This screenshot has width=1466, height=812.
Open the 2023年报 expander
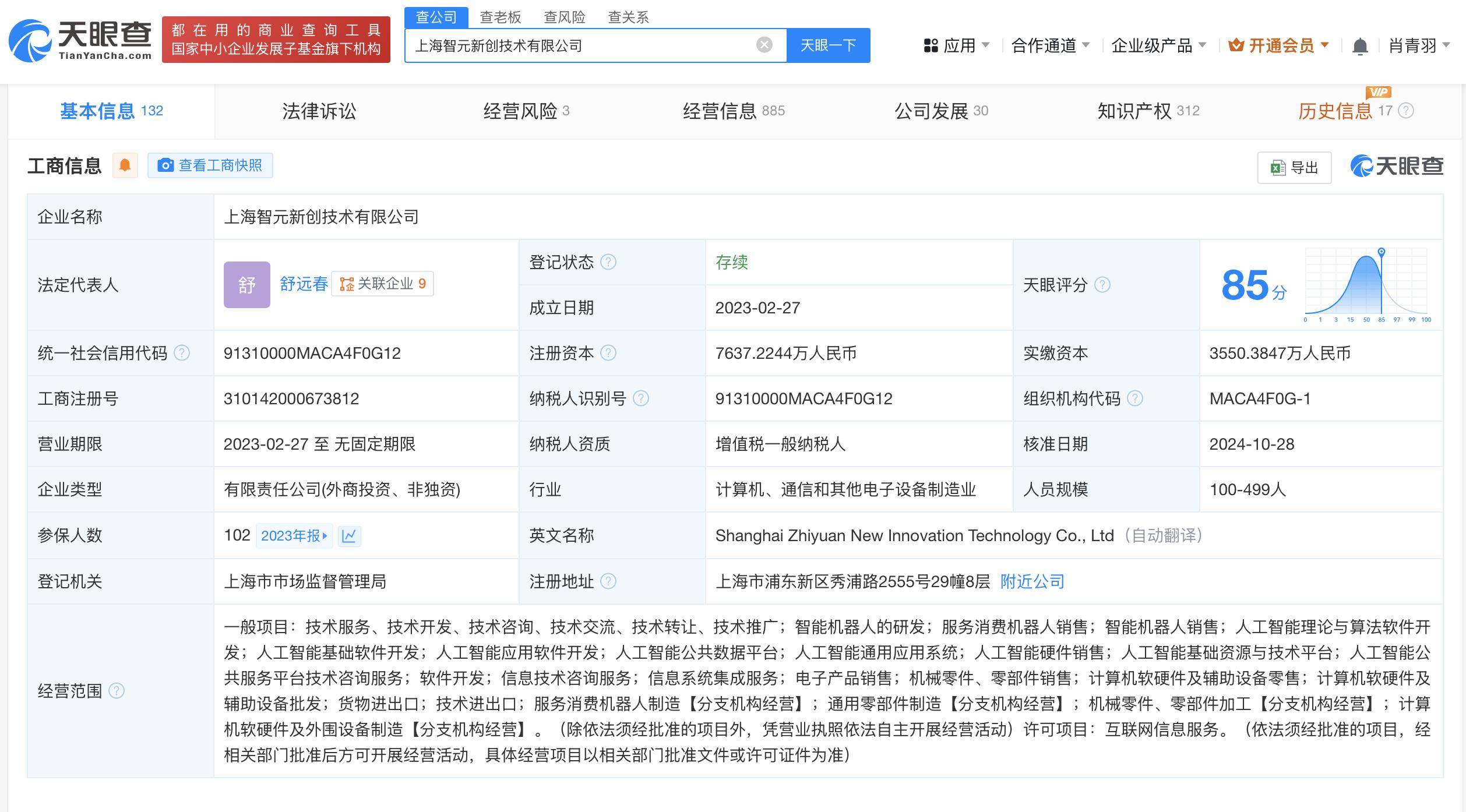294,536
